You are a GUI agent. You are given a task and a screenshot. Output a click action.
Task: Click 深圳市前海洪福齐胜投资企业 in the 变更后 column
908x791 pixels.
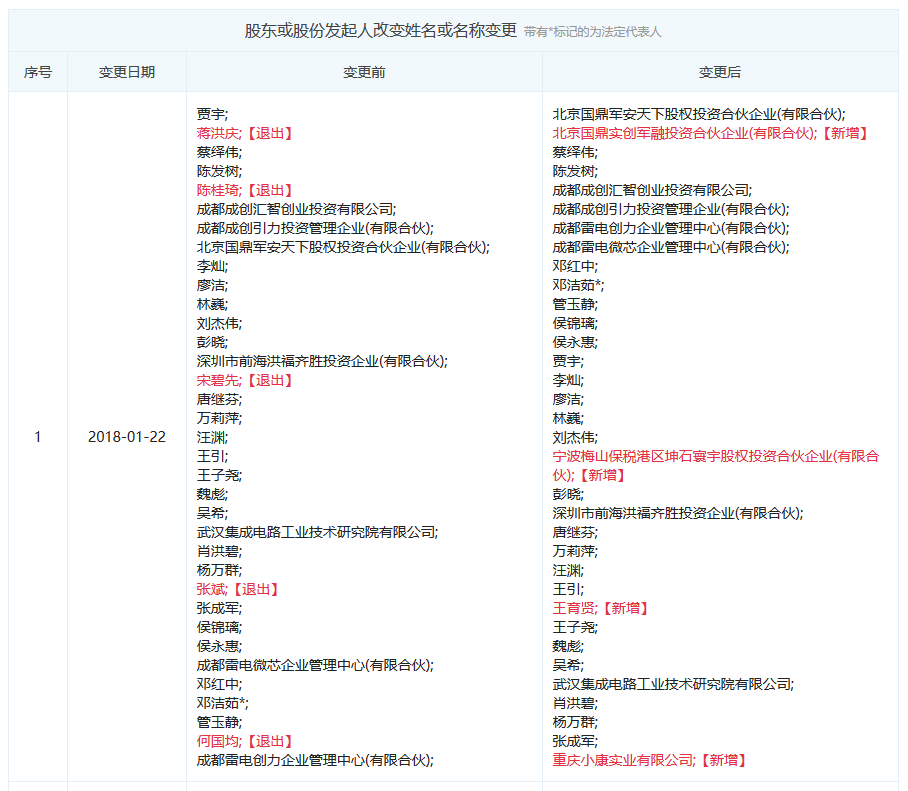click(x=678, y=513)
